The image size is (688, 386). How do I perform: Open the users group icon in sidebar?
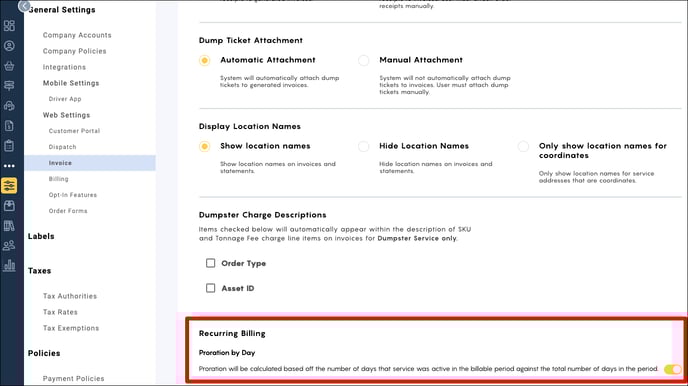coord(9,246)
